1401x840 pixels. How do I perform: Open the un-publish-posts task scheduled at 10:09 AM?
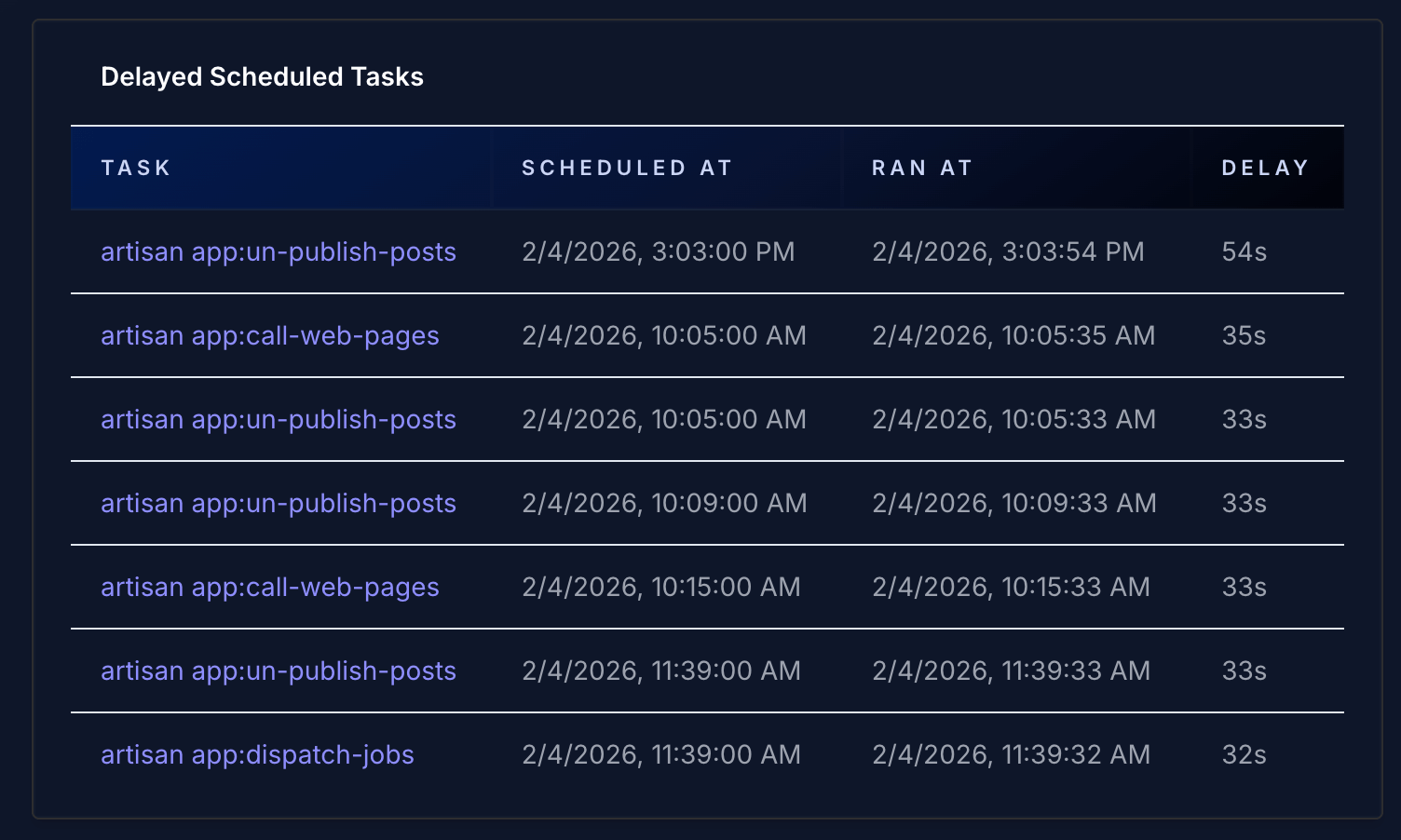tap(278, 503)
